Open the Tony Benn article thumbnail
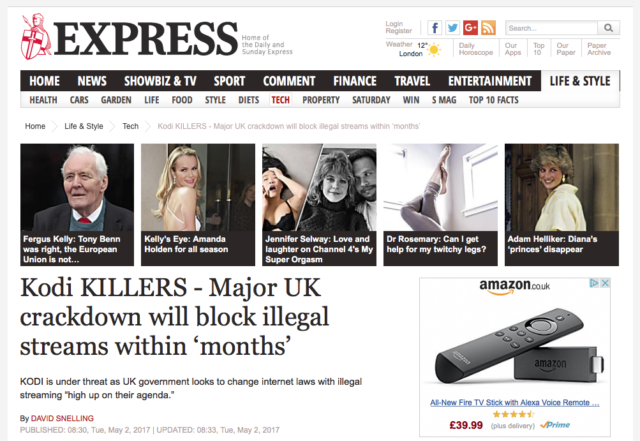 [77, 205]
